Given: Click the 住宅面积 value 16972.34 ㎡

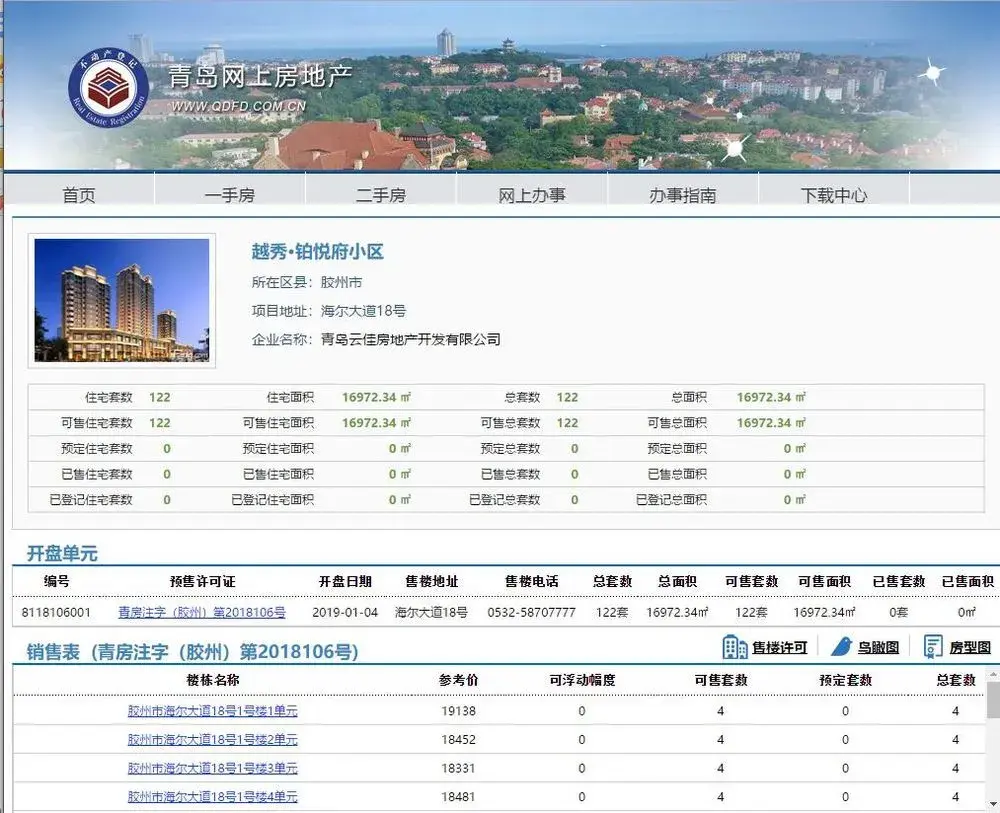Looking at the screenshot, I should tap(376, 397).
